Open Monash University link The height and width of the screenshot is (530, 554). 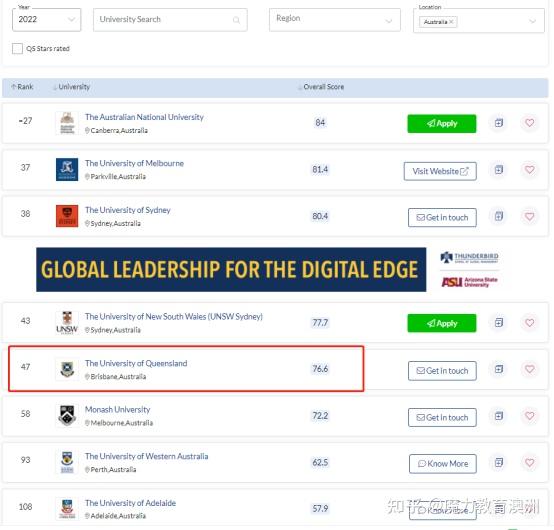[x=118, y=410]
